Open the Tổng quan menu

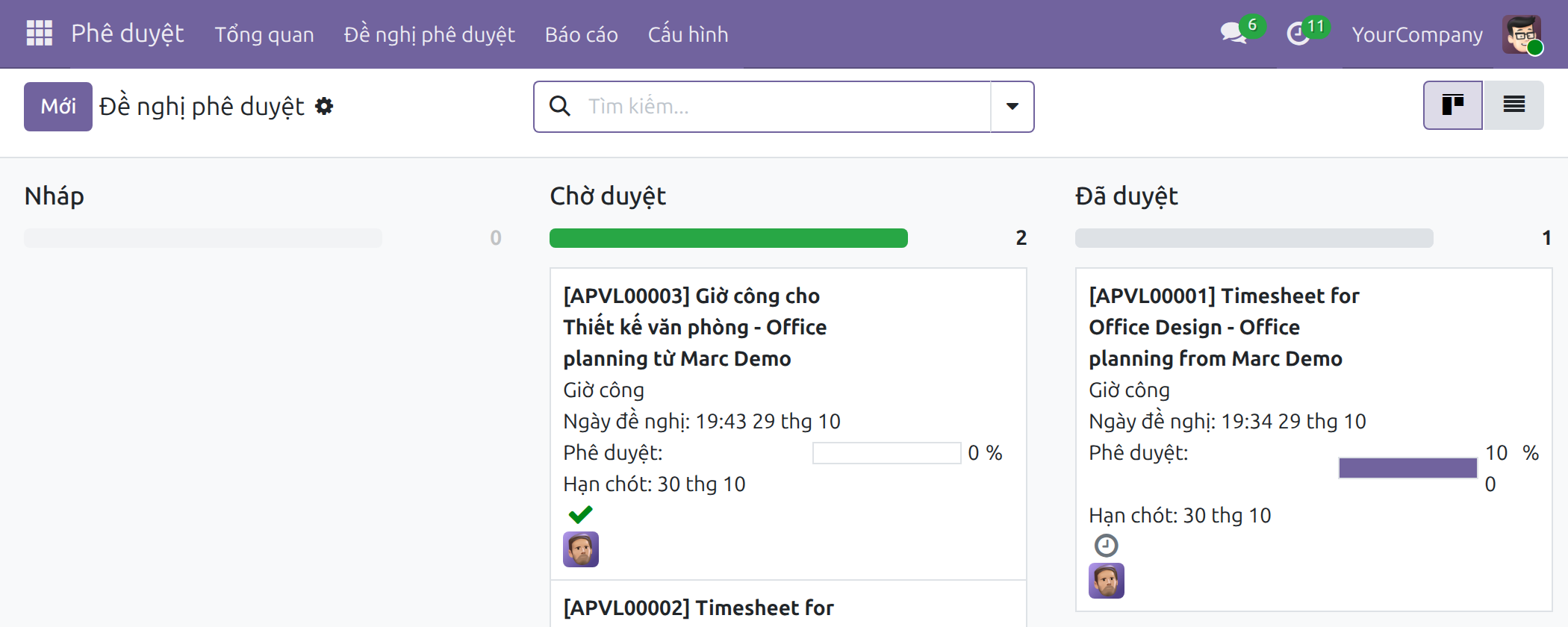pos(264,34)
